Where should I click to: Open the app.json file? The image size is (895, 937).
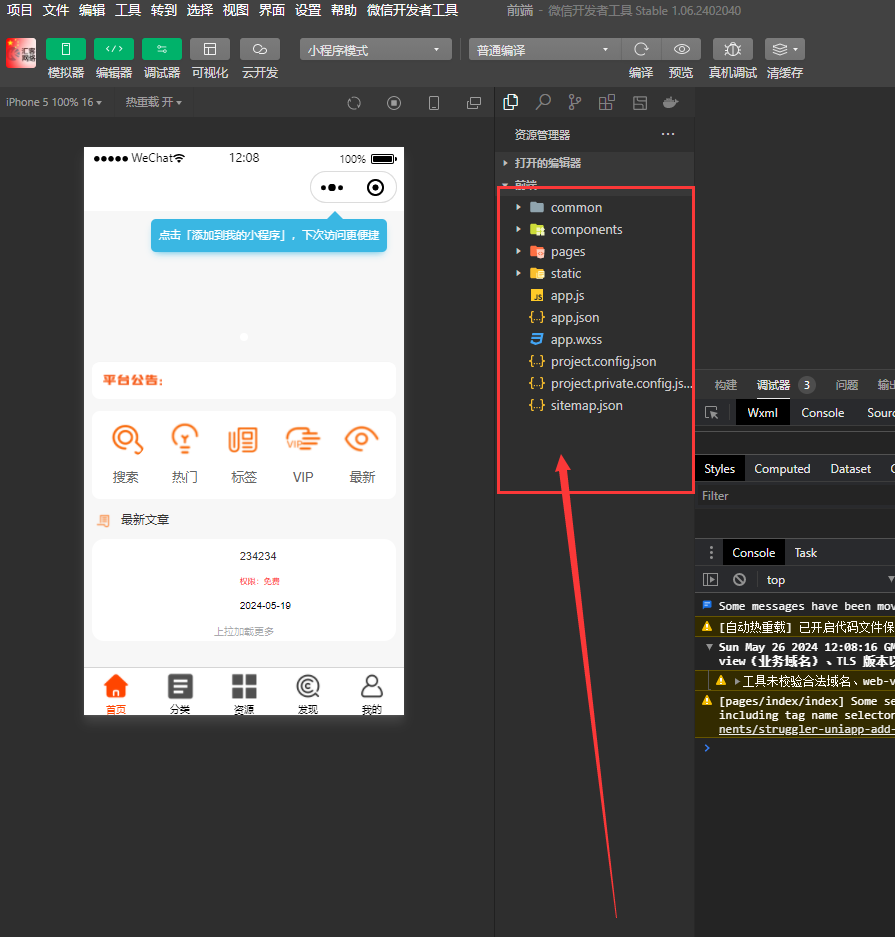594,317
